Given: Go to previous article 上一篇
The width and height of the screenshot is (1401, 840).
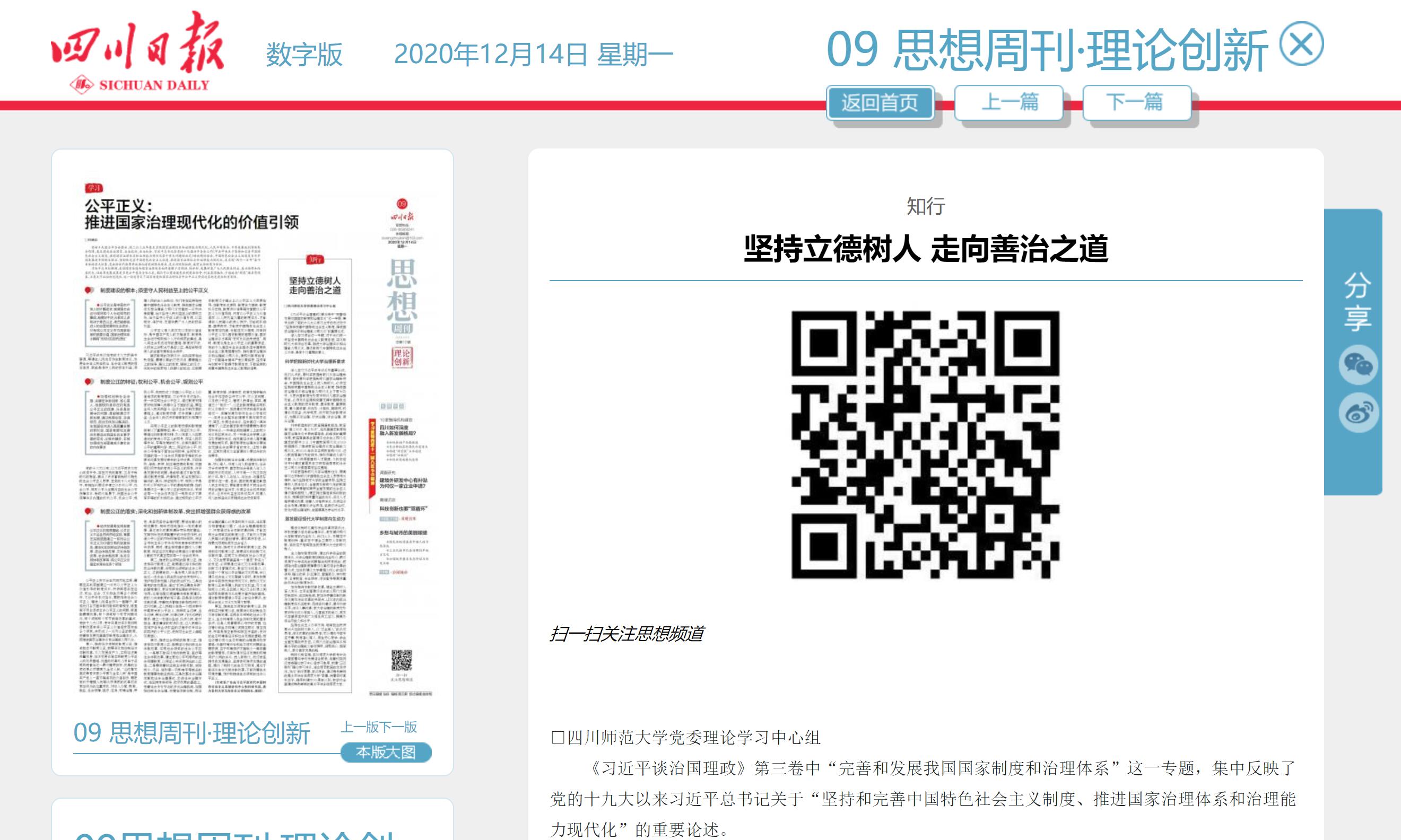Looking at the screenshot, I should (x=1010, y=102).
